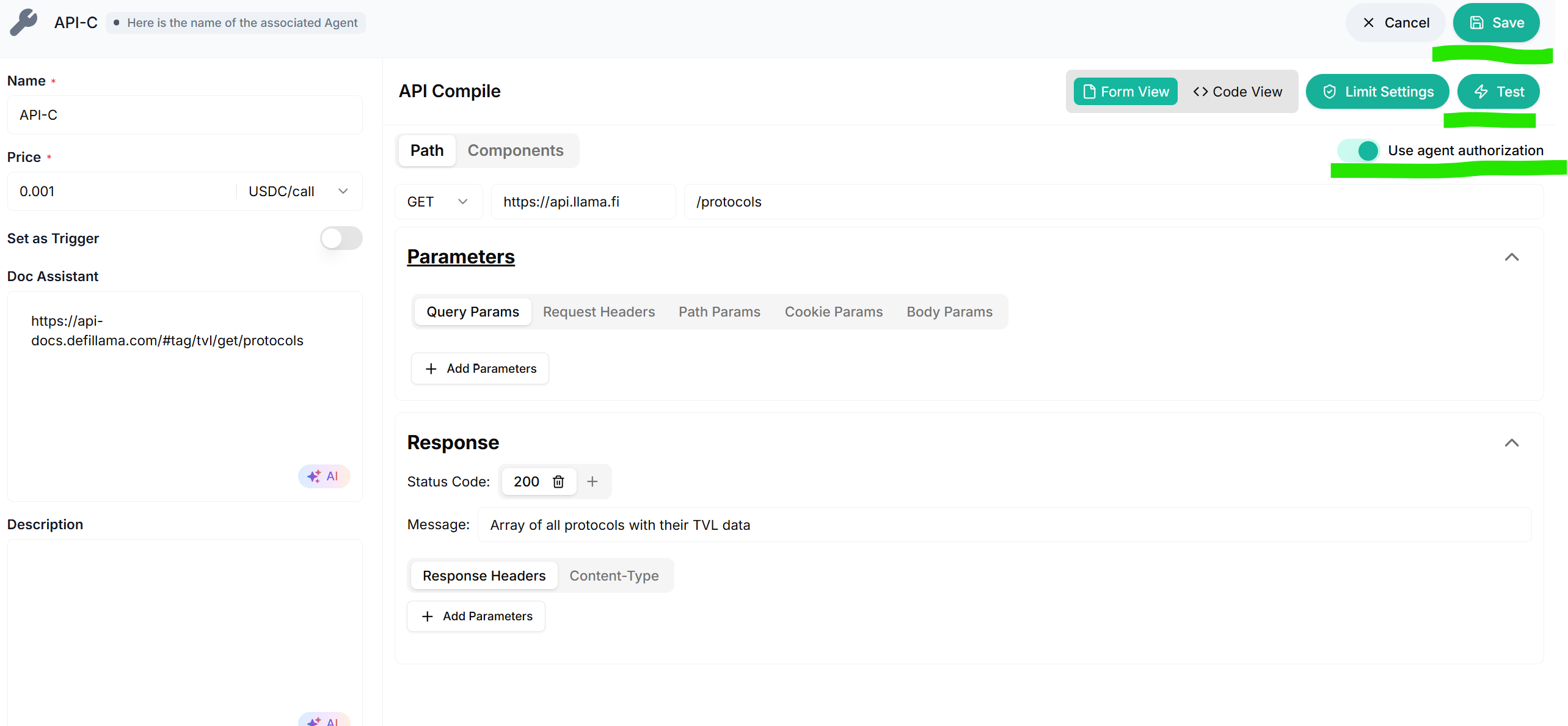1568x726 pixels.
Task: Enable the Set as Trigger switch
Action: click(x=341, y=238)
